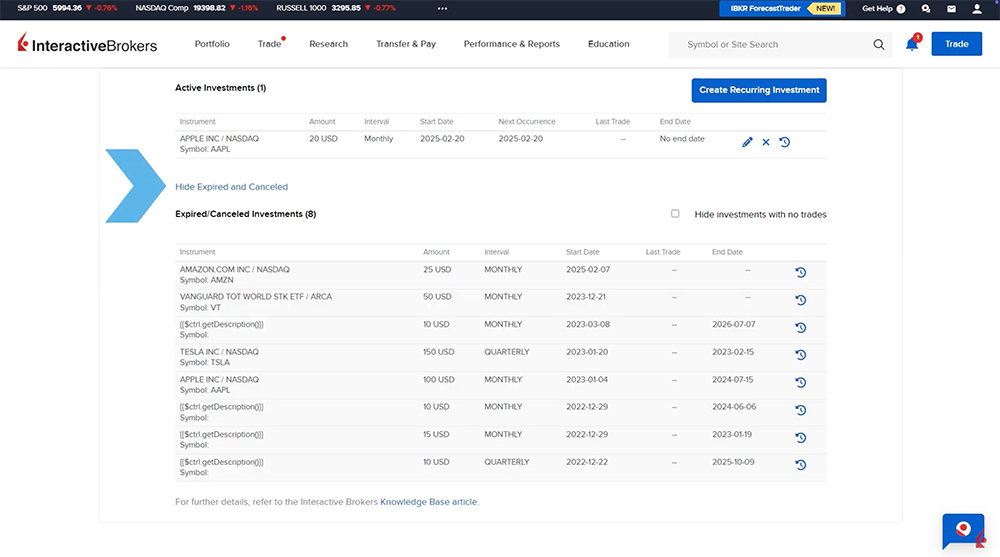Click VANGUARD TOT WORLD STK ETF / ARCA cell
The image size is (1000, 557).
pyautogui.click(x=256, y=297)
